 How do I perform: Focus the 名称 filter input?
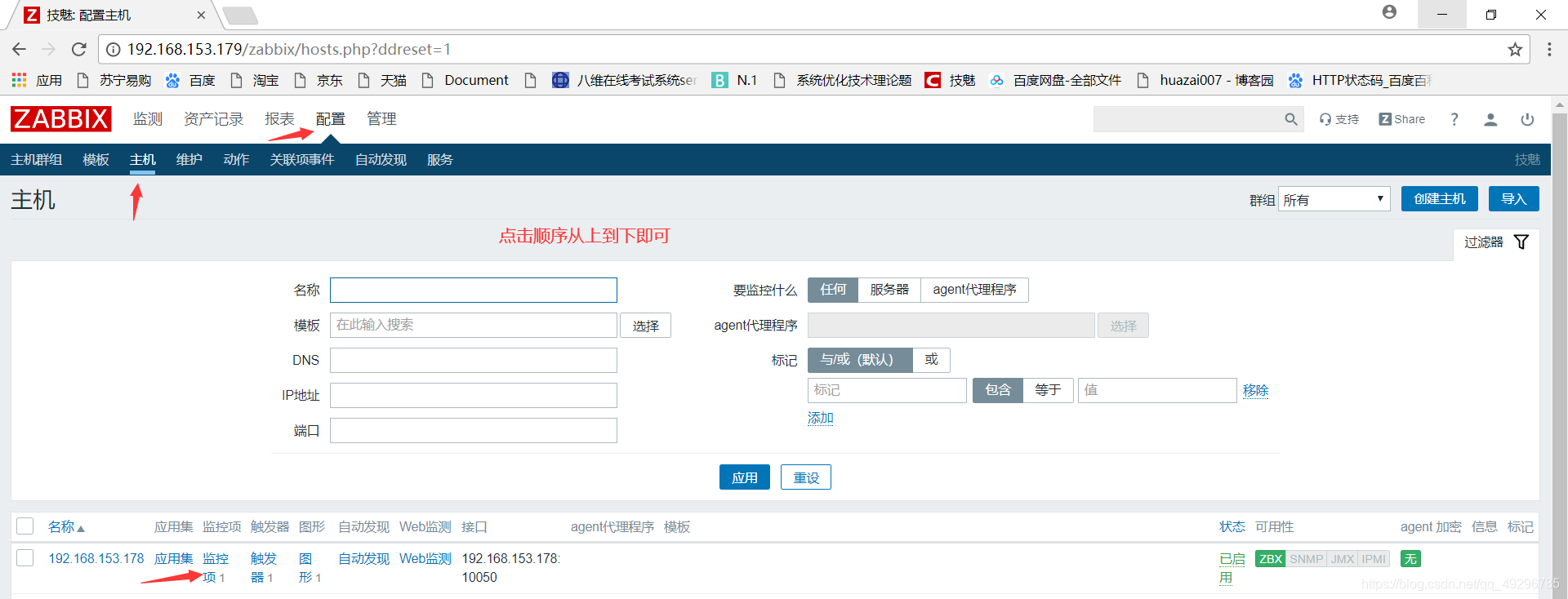(474, 290)
